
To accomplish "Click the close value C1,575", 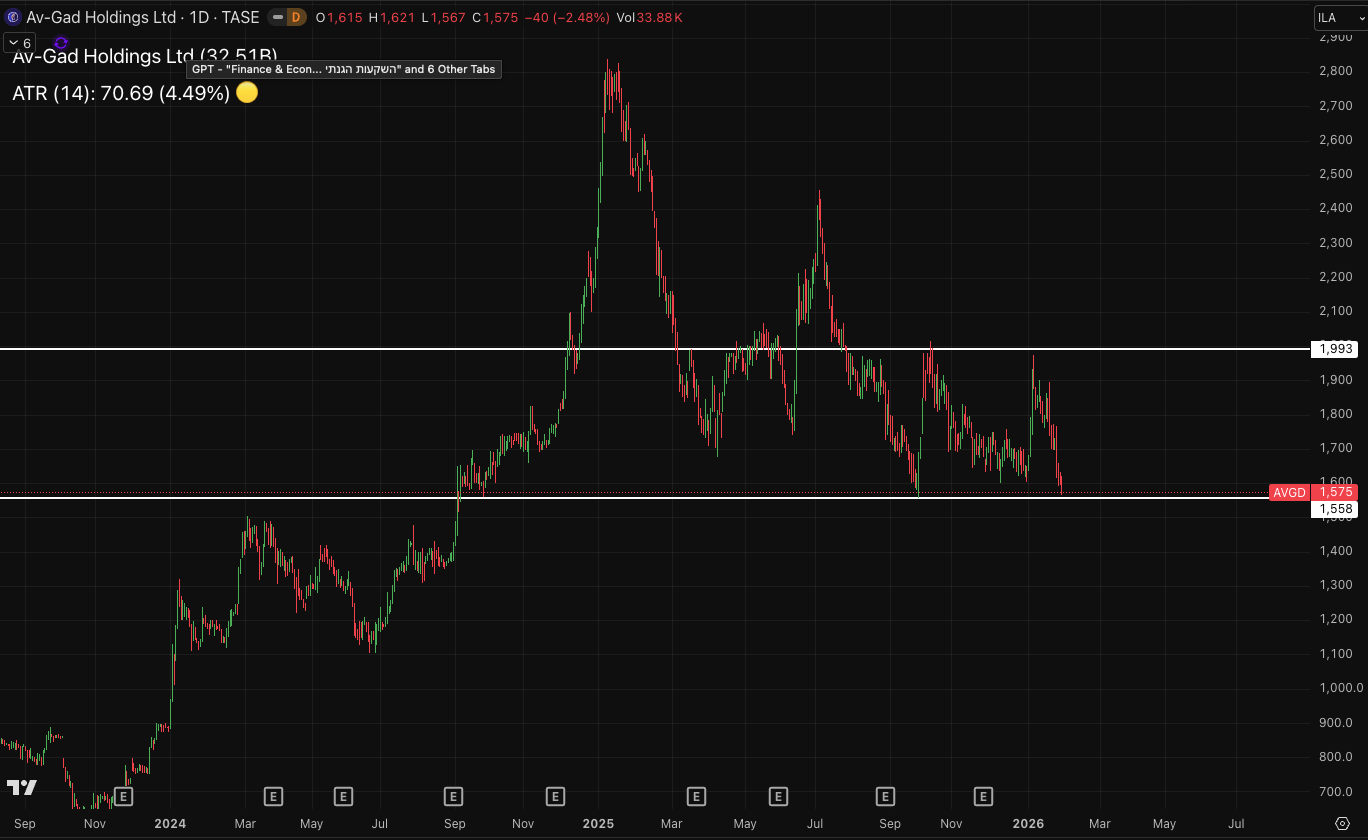I will (495, 17).
